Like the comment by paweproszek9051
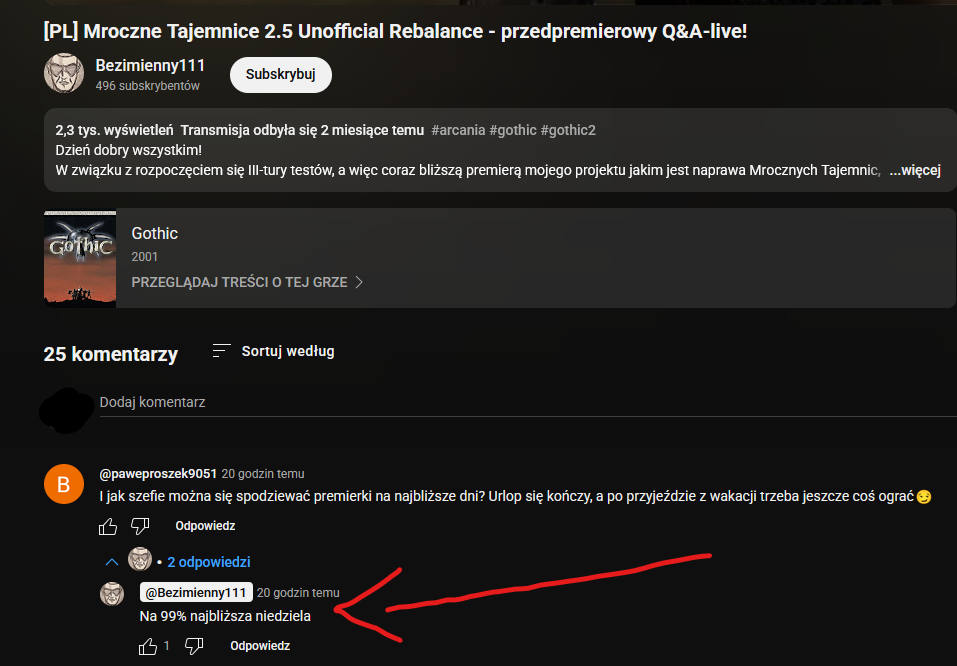 [x=108, y=526]
